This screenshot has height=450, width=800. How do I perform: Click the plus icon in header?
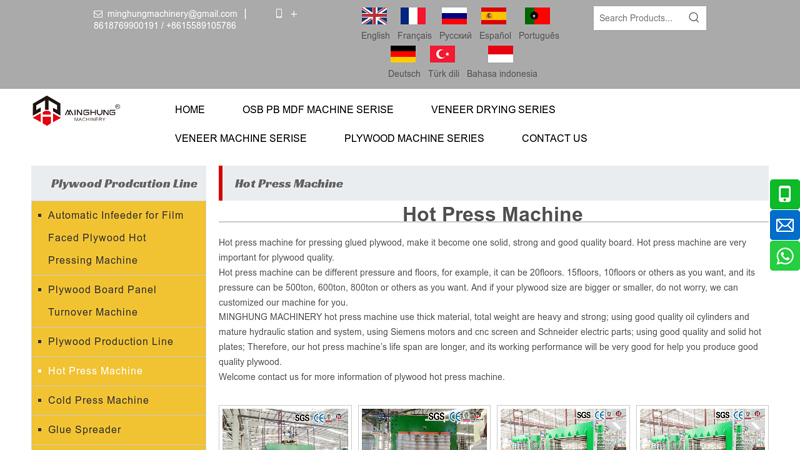pos(294,14)
